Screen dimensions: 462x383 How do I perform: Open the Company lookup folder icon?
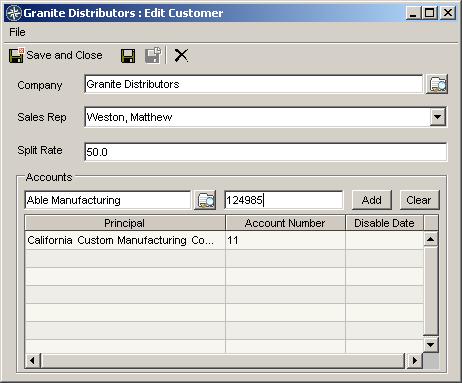click(437, 84)
